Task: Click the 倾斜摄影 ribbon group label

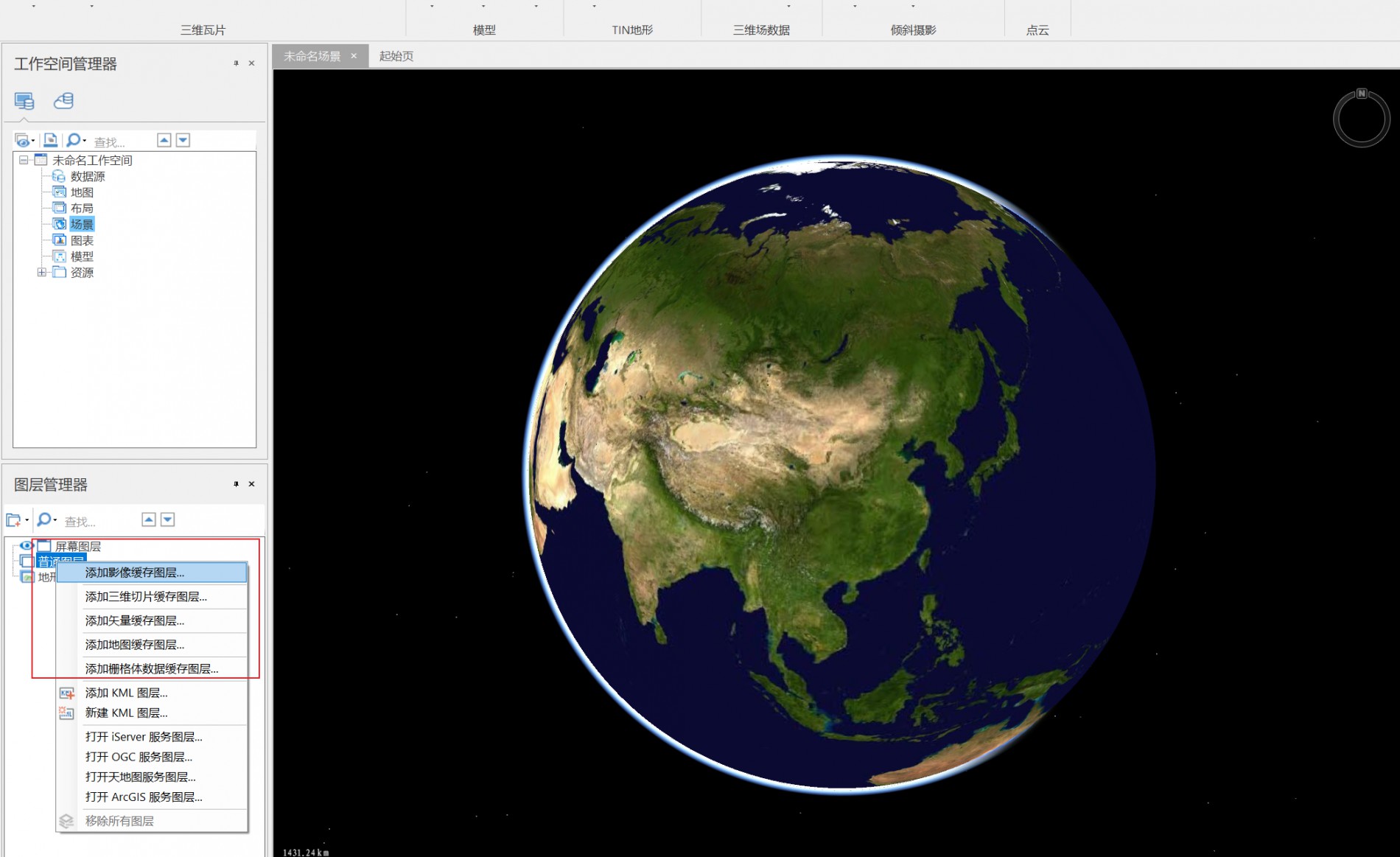Action: click(x=913, y=30)
